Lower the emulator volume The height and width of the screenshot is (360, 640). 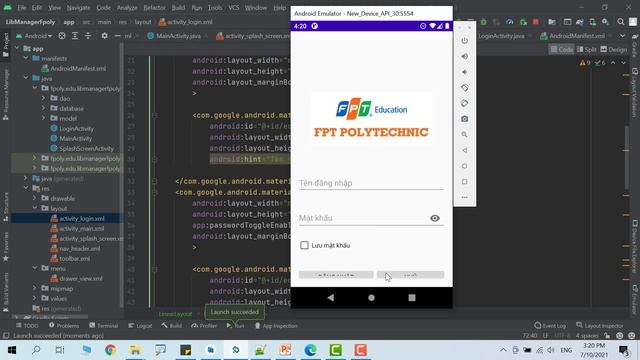click(x=464, y=72)
